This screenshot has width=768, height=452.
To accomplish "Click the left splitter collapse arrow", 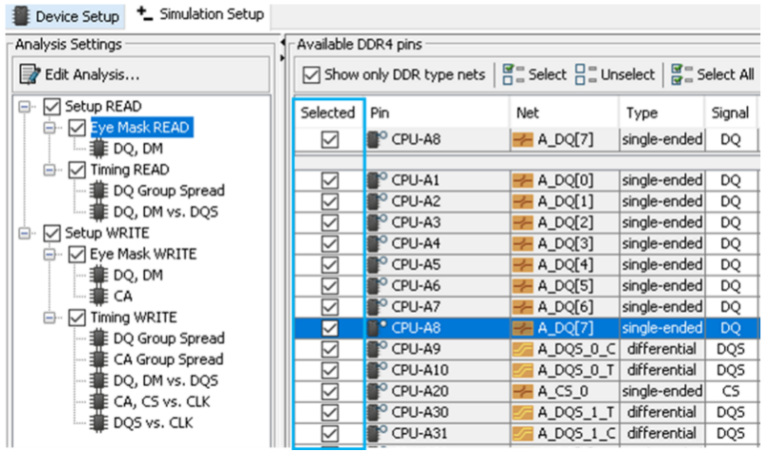I will (x=282, y=43).
